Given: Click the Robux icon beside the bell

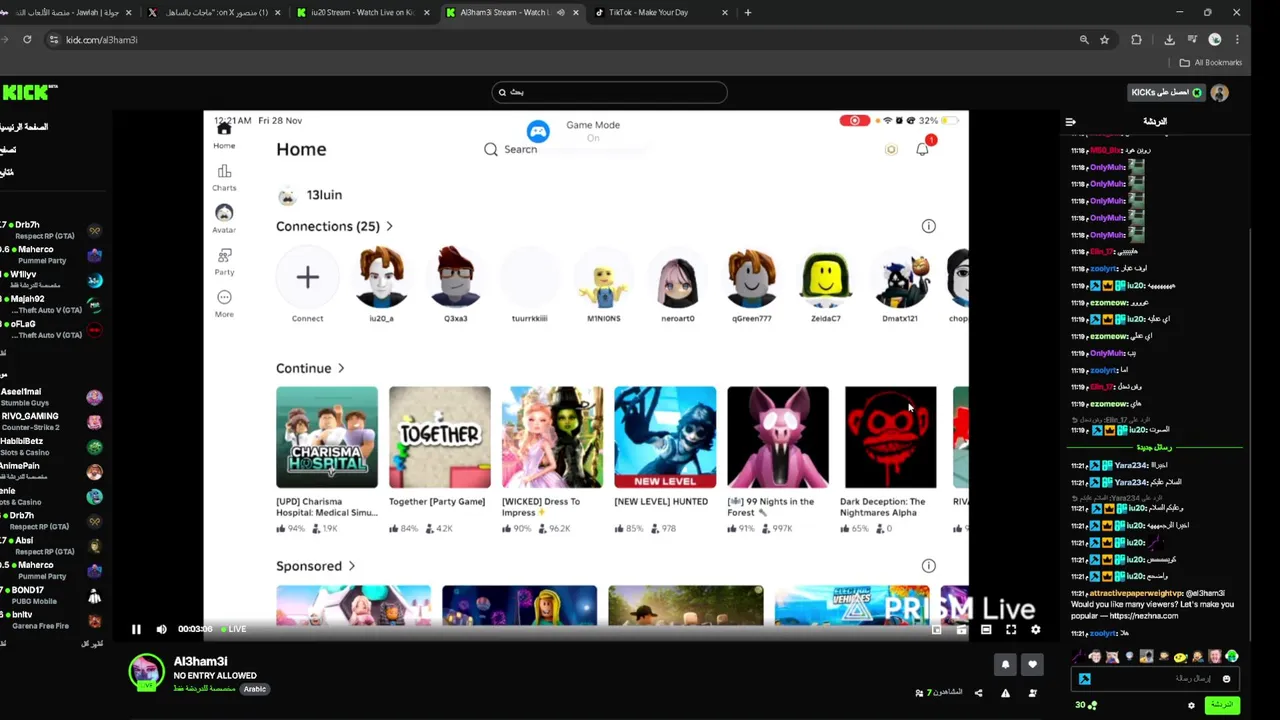Looking at the screenshot, I should (891, 149).
